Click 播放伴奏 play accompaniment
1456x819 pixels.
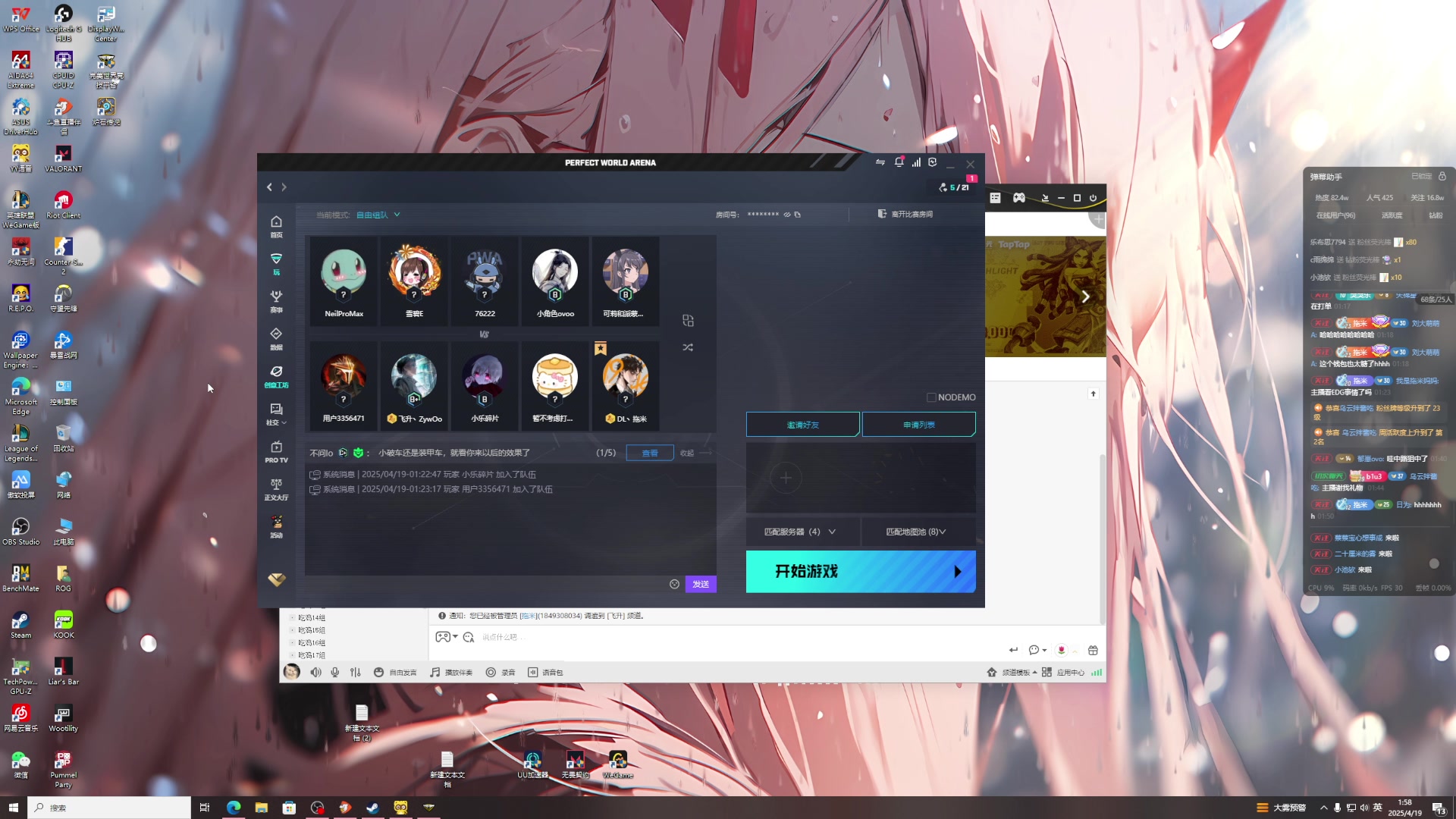pyautogui.click(x=451, y=672)
